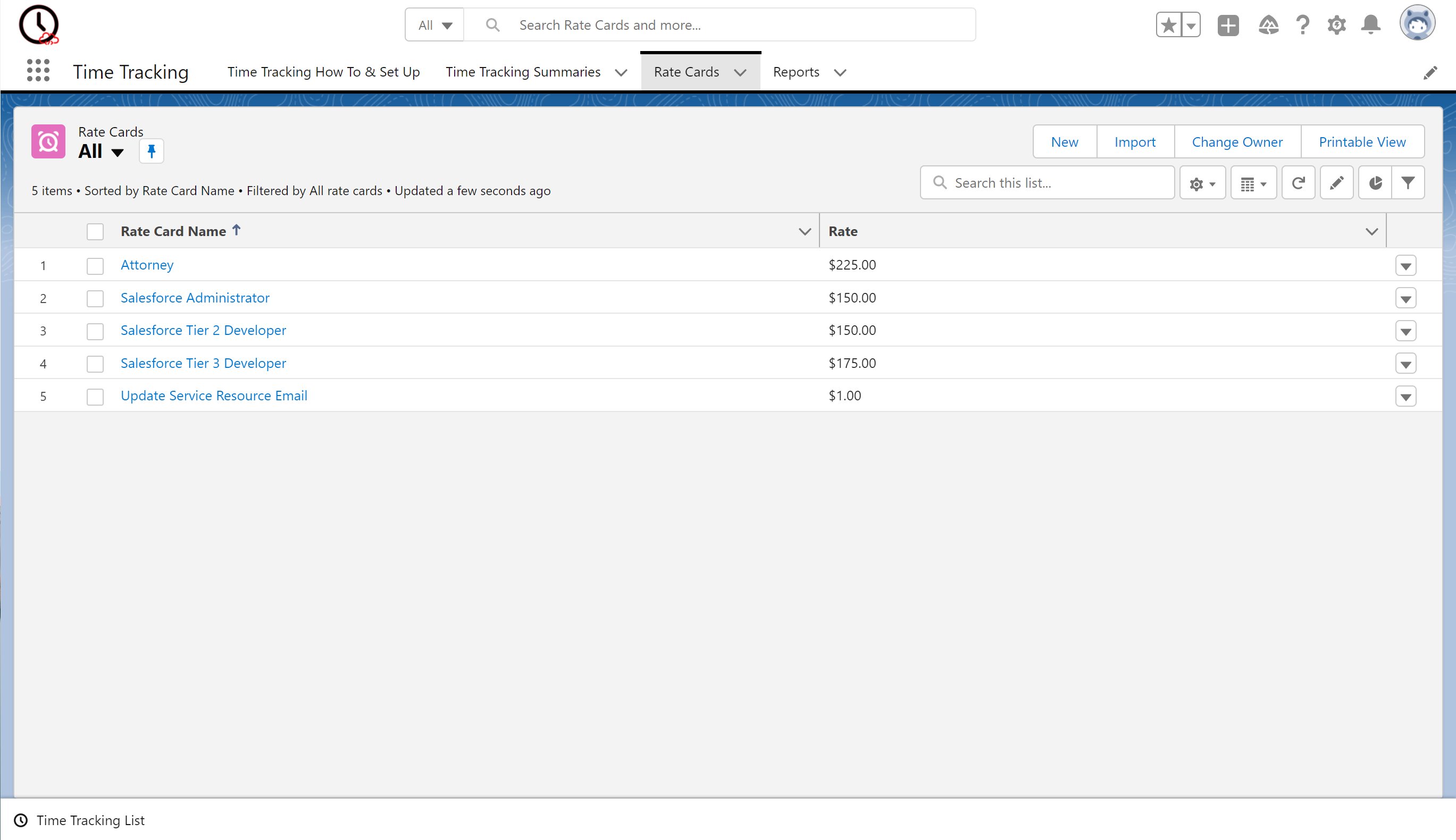This screenshot has height=840, width=1456.
Task: Pin this list view
Action: coord(151,152)
